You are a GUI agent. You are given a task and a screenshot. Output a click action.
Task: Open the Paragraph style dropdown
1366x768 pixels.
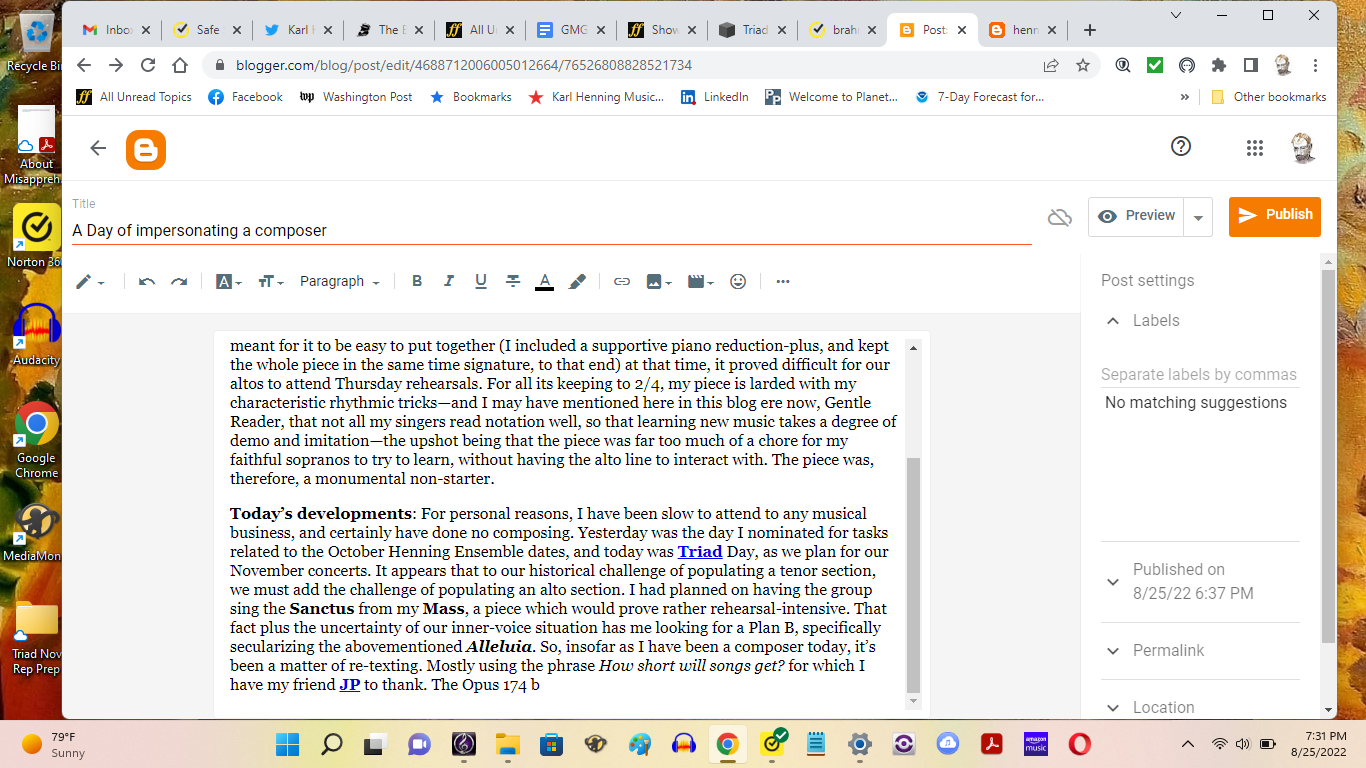[340, 282]
